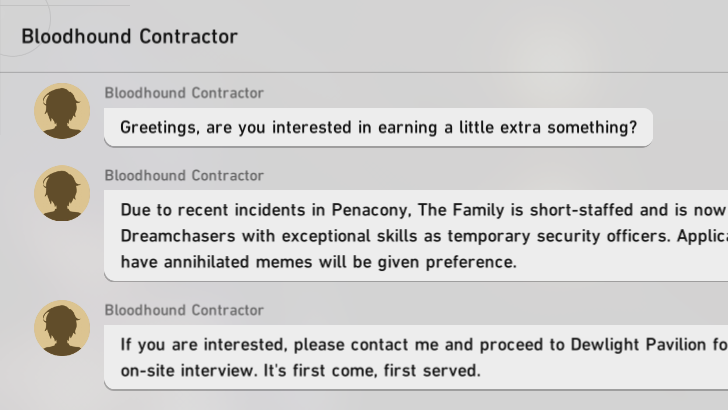
Task: Click the Bloodhound Contractor conversation title
Action: click(x=129, y=37)
